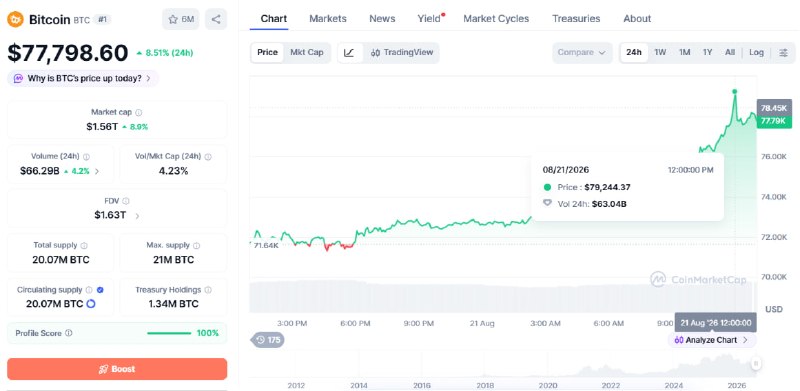Viewport: 800px width, 391px height.
Task: Open the Compare dropdown
Action: pos(582,53)
